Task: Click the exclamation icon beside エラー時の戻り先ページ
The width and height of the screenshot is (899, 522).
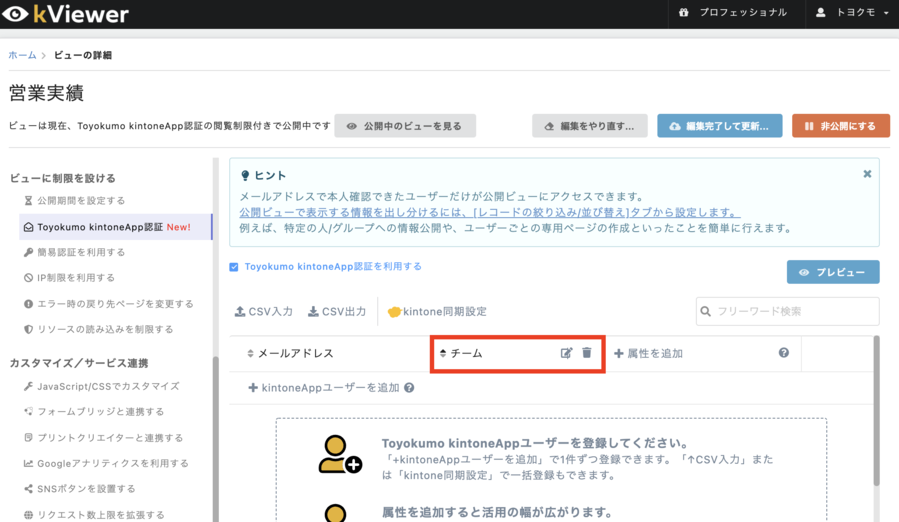Action: [28, 304]
